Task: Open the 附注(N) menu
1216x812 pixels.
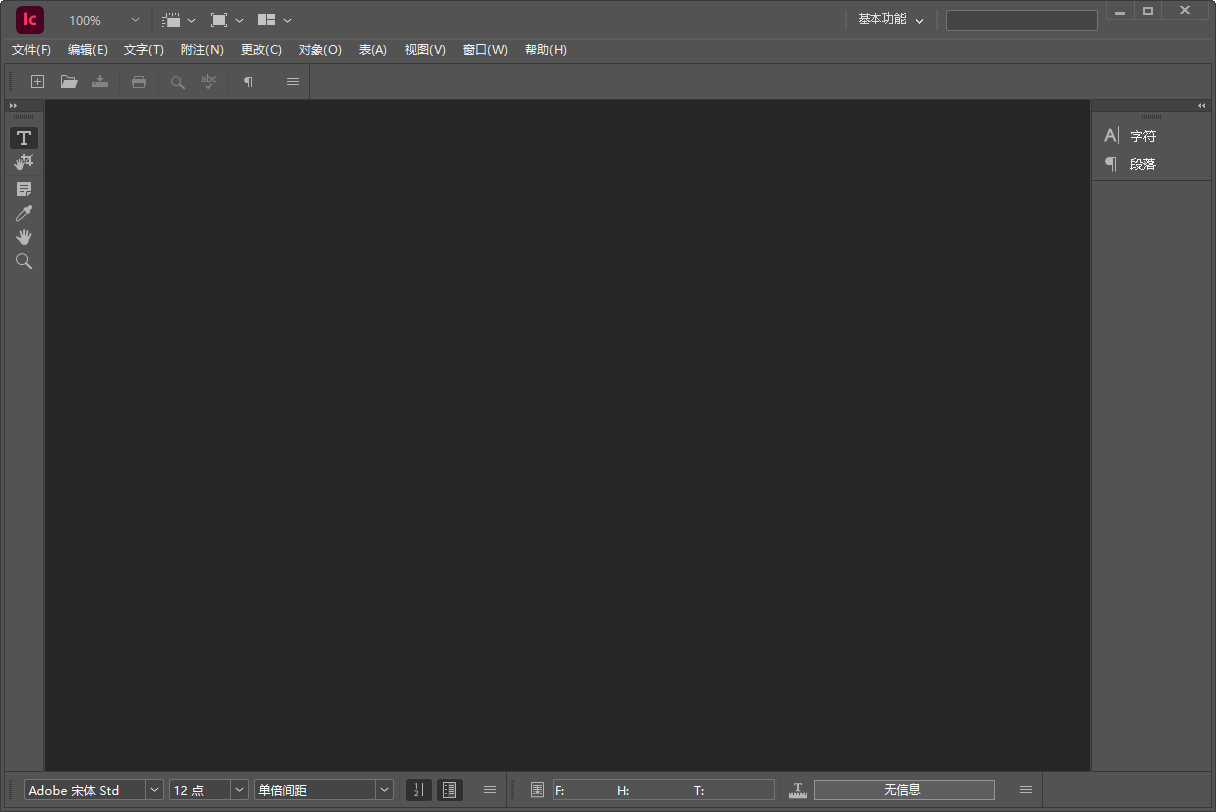Action: pos(202,50)
